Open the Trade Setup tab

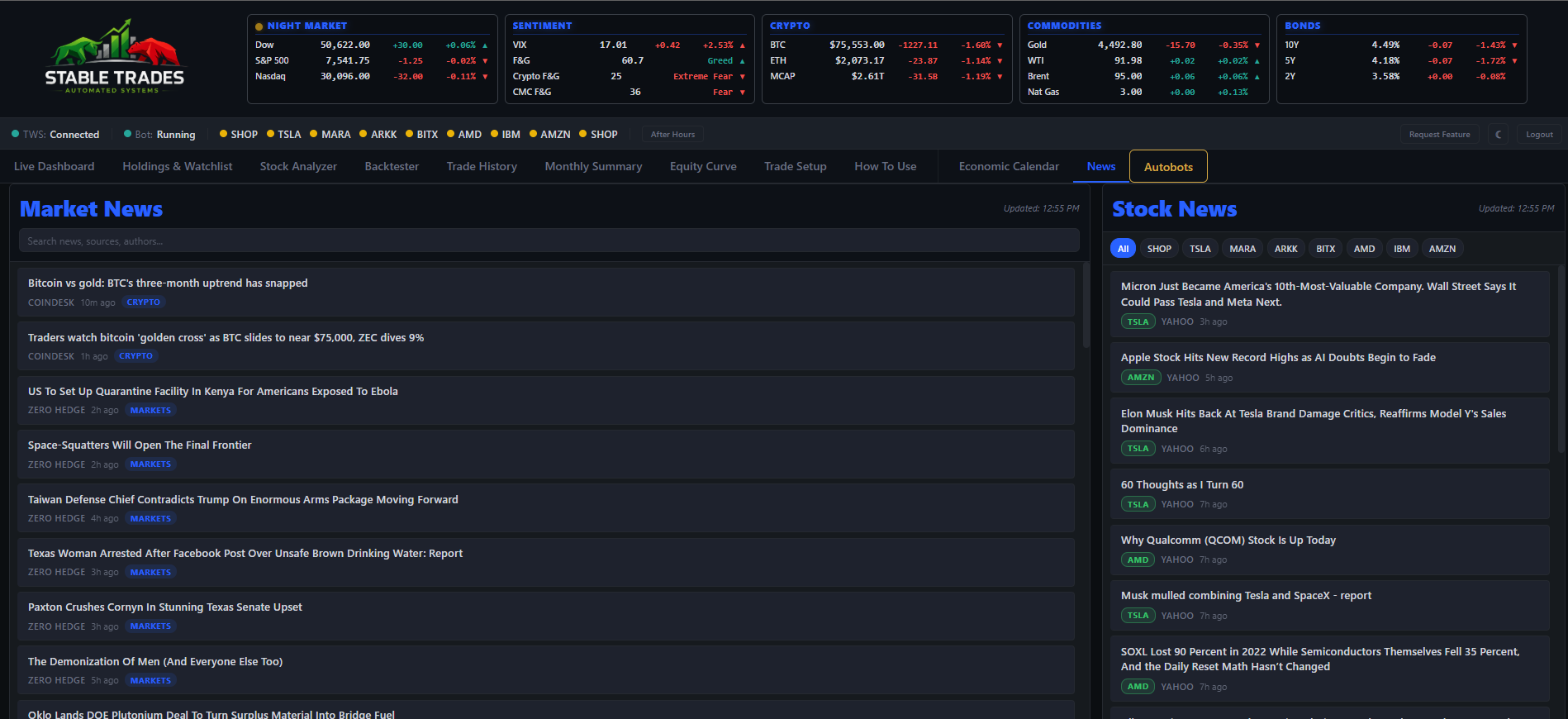click(x=796, y=166)
